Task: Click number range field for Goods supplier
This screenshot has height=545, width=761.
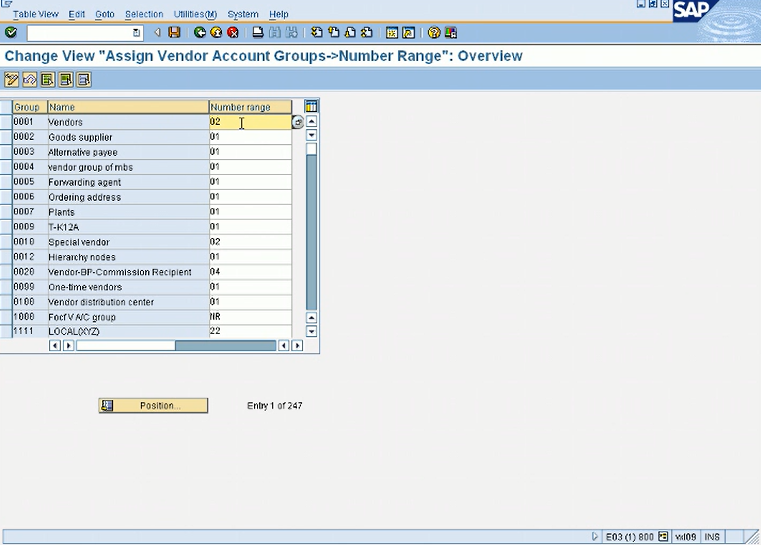Action: [x=250, y=137]
